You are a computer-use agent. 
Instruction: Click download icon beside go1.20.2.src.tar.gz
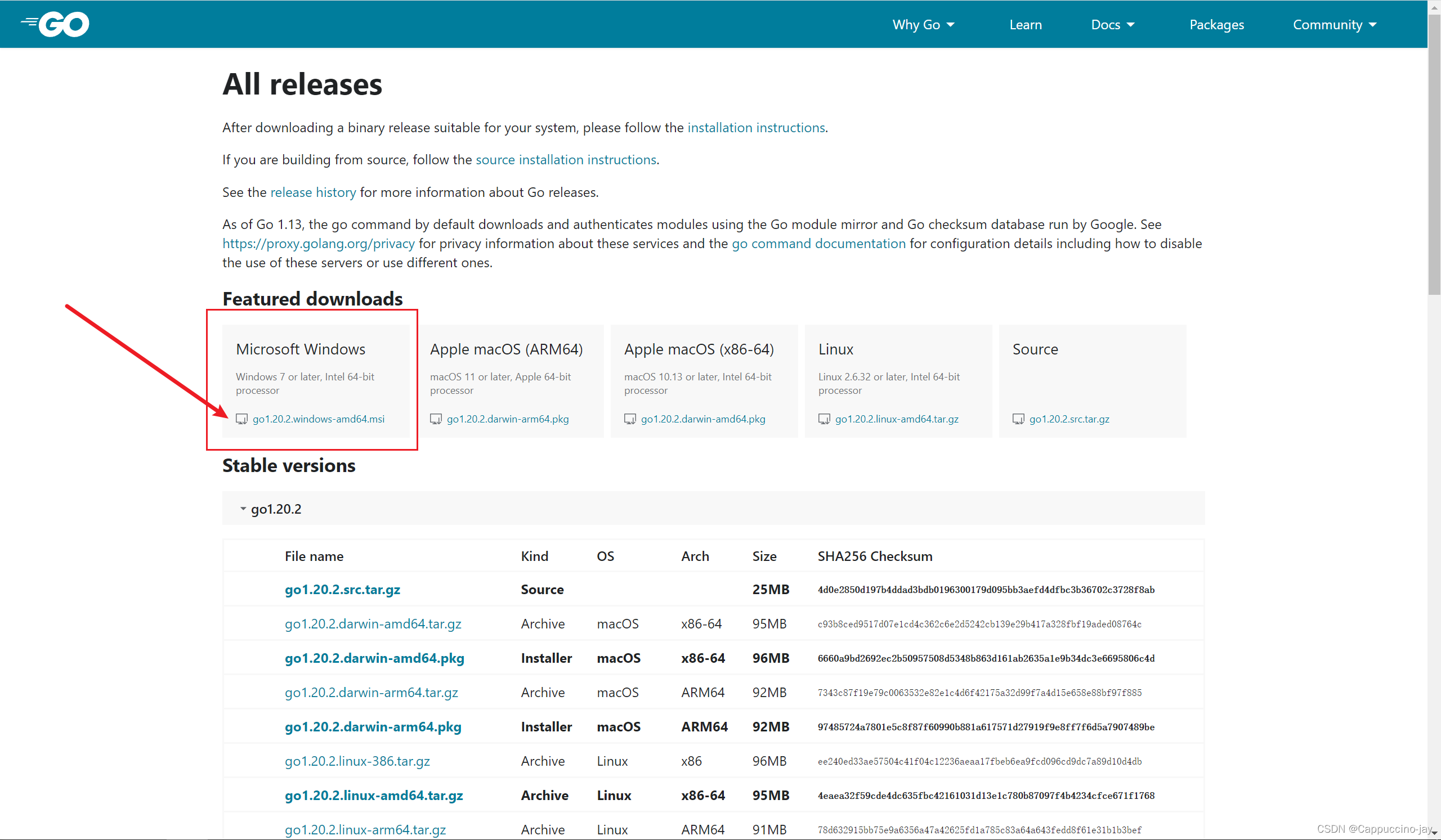click(x=1018, y=419)
